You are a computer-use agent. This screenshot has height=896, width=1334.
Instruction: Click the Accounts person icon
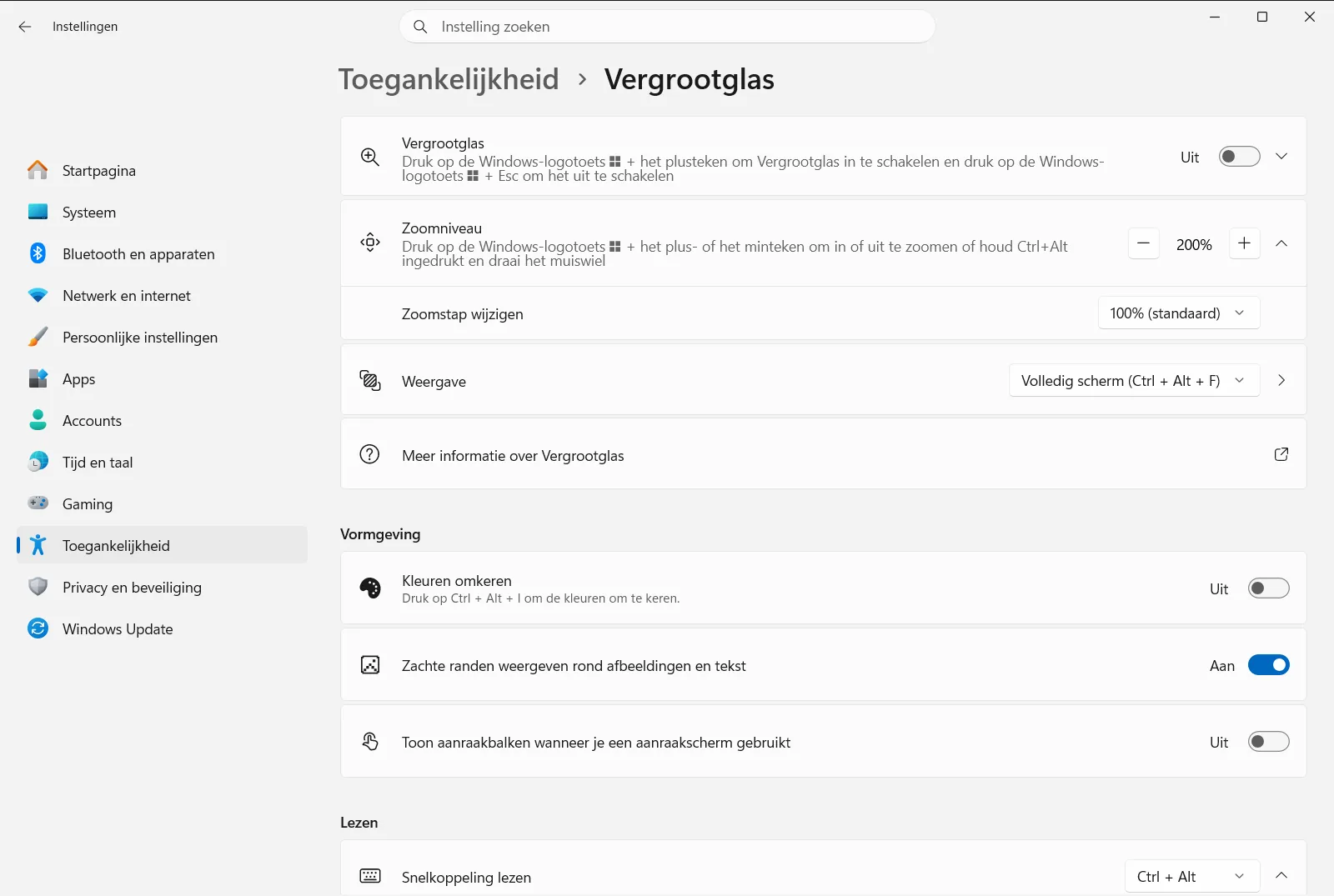38,420
